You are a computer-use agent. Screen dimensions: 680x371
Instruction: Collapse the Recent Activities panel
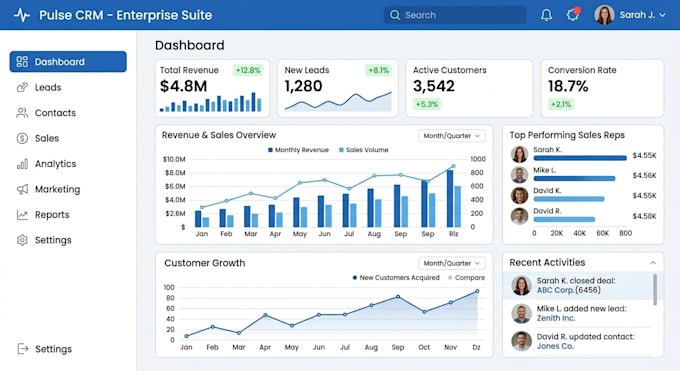[653, 263]
